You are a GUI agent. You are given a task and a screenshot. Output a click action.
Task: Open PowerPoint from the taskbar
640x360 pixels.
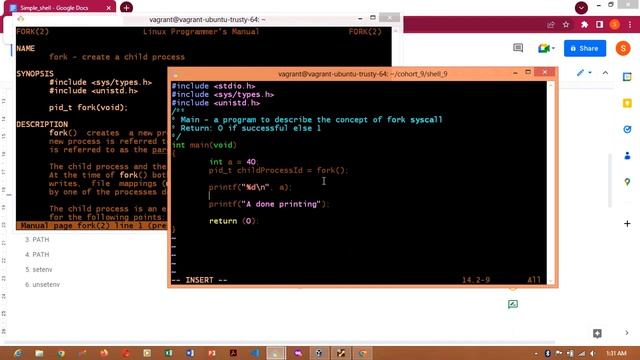pyautogui.click(x=211, y=353)
